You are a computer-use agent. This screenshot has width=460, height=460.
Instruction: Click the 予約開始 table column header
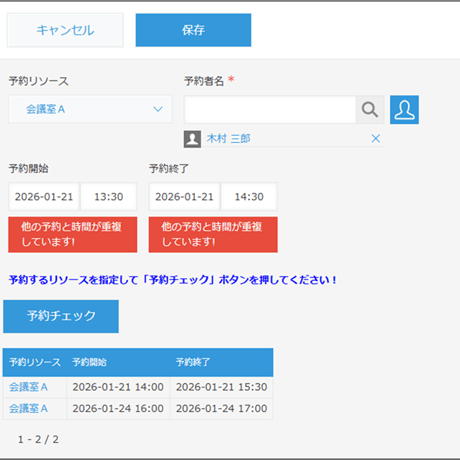[118, 362]
